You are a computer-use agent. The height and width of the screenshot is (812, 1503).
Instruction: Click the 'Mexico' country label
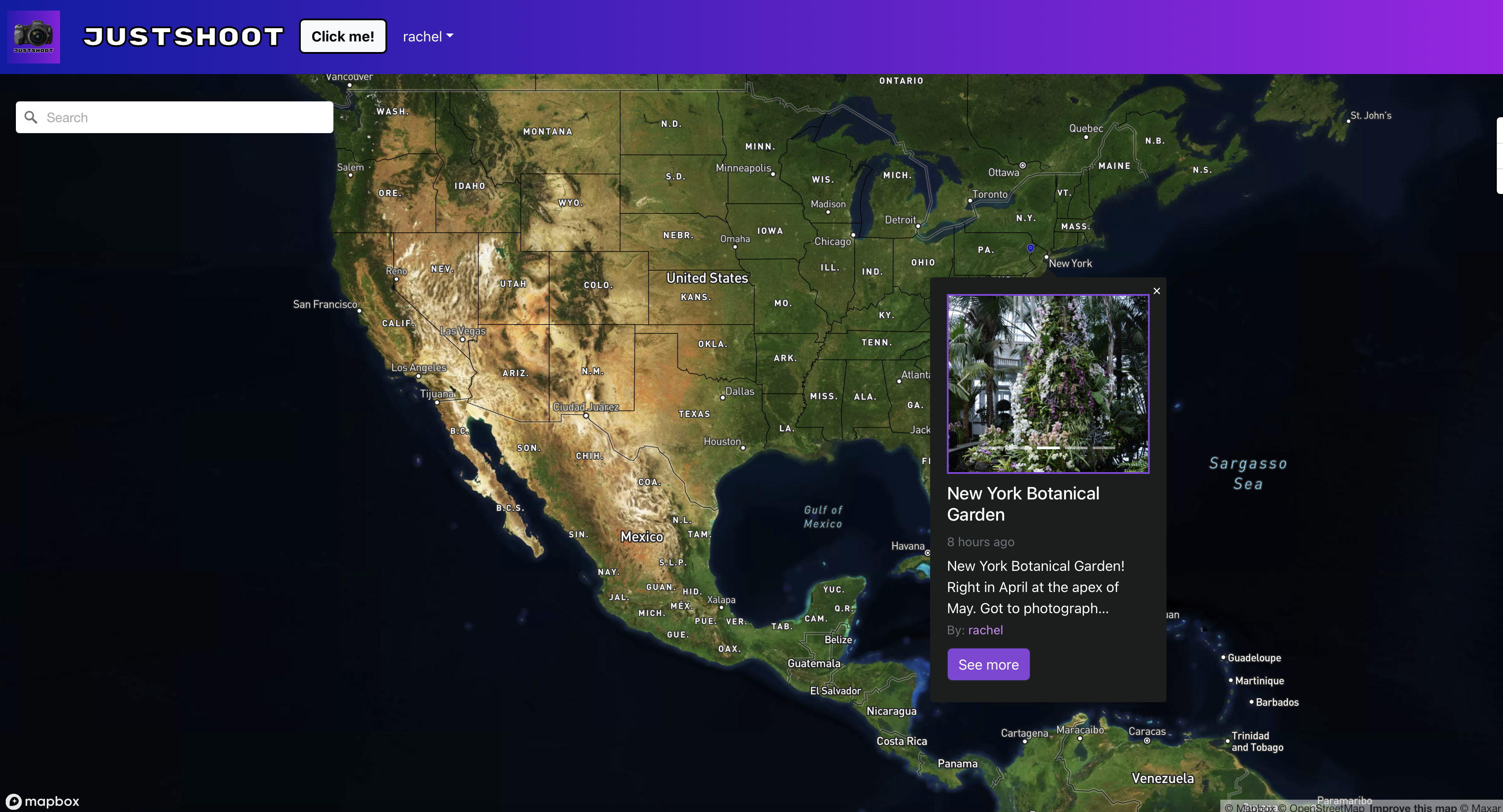click(x=642, y=536)
